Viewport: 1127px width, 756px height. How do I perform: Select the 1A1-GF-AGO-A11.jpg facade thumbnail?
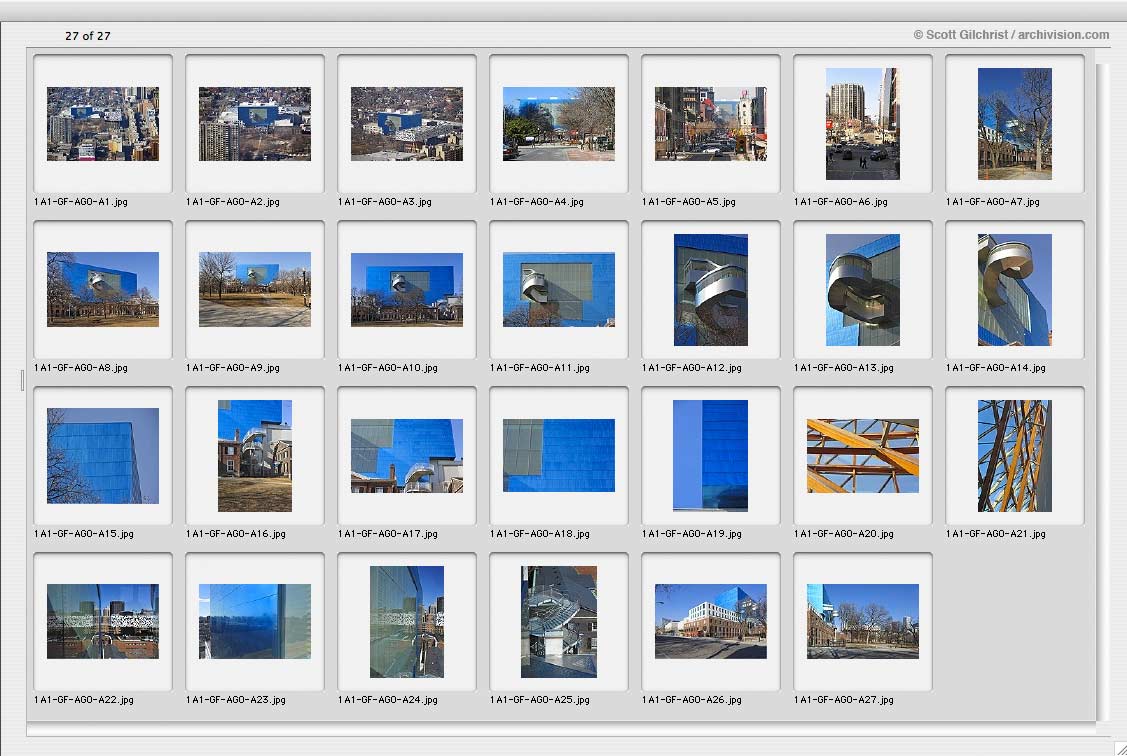pos(558,290)
